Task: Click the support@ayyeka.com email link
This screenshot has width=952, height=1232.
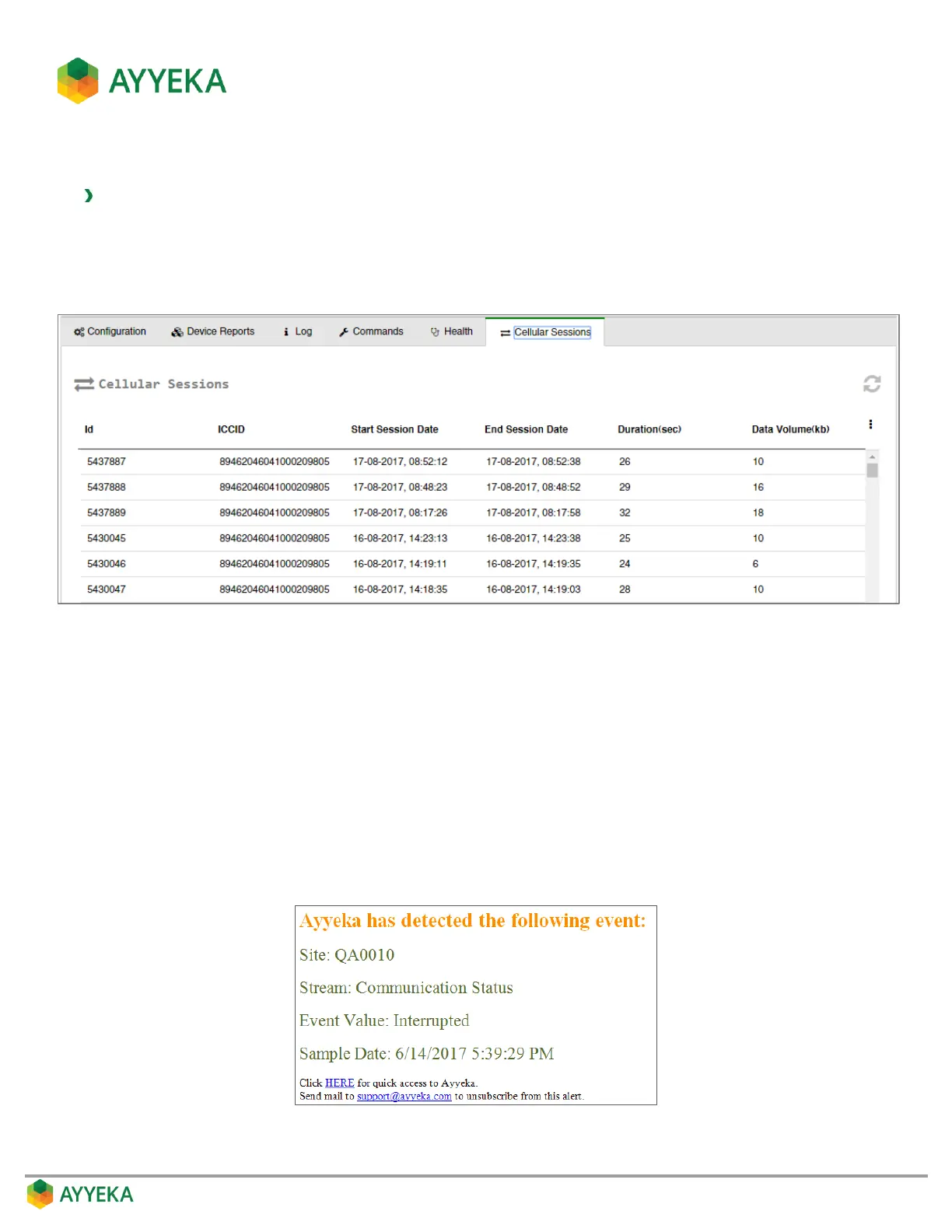Action: click(404, 1096)
